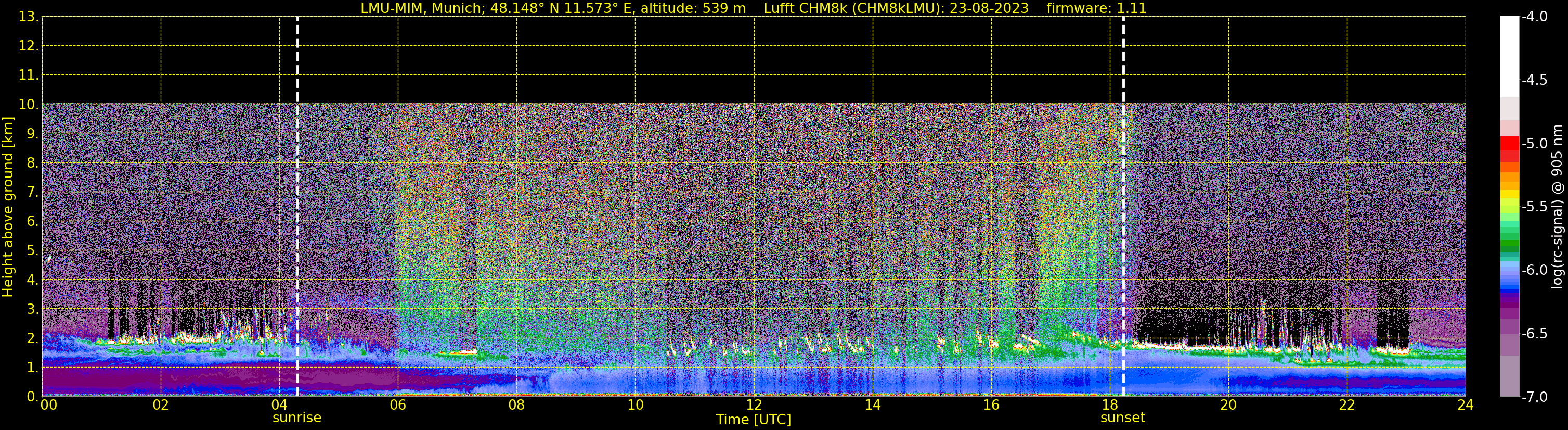This screenshot has width=1568, height=430.
Task: Pick the yellow band on the colorbar
Action: 1510,195
